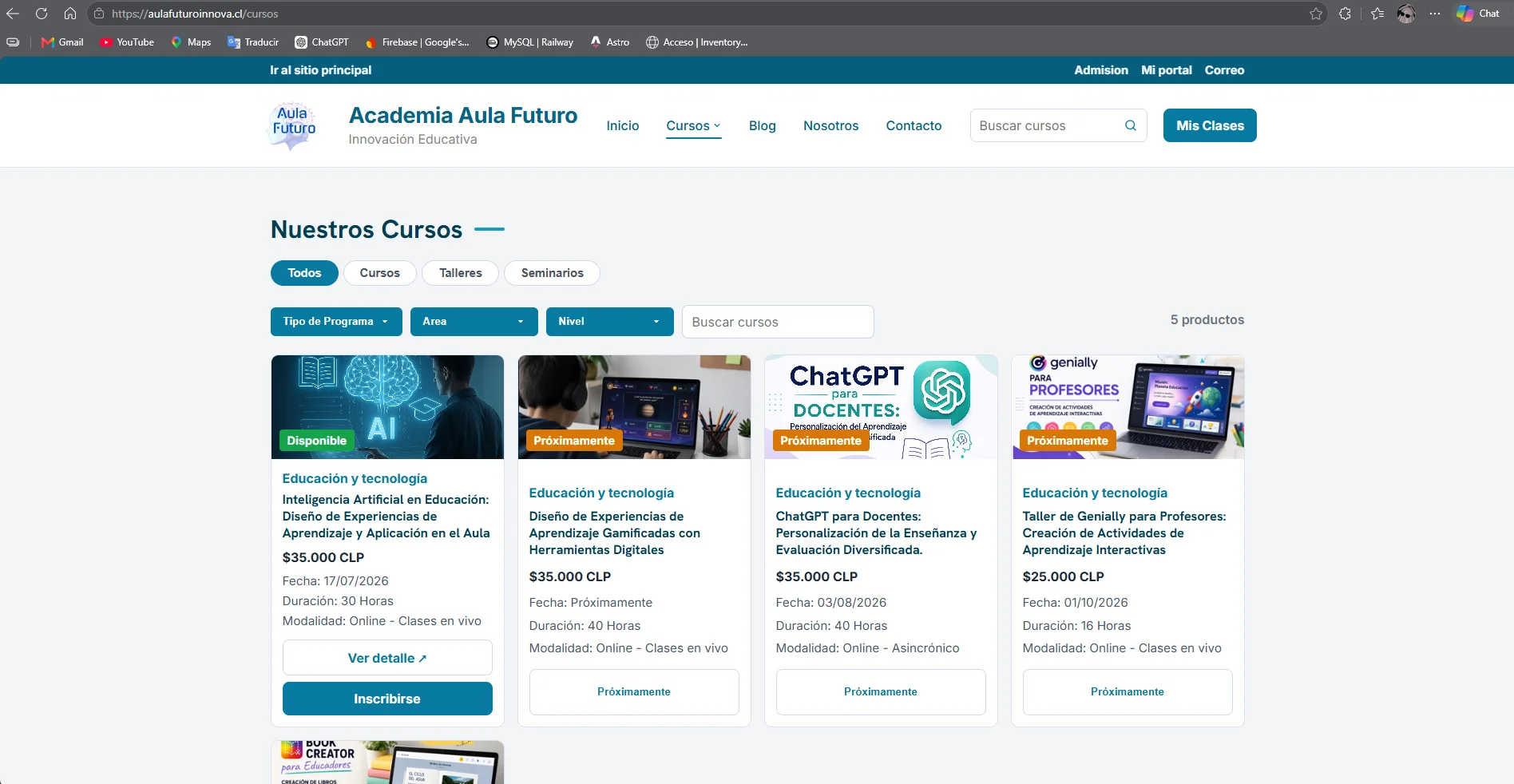Screen dimensions: 1514x784
Task: Open the Nivel filter dropdown
Action: [610, 322]
